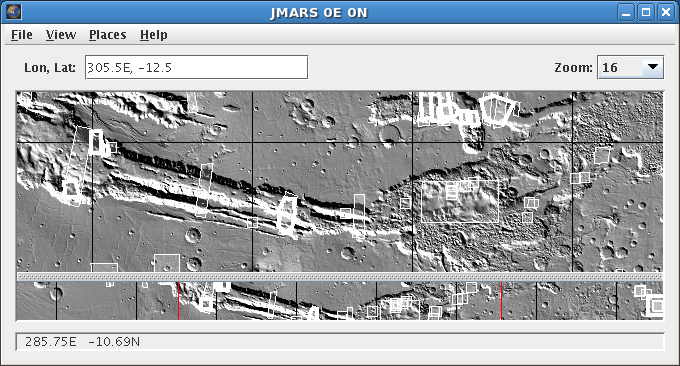Click the coordinates status bar at bottom
Viewport: 680px width, 366px height.
point(340,342)
